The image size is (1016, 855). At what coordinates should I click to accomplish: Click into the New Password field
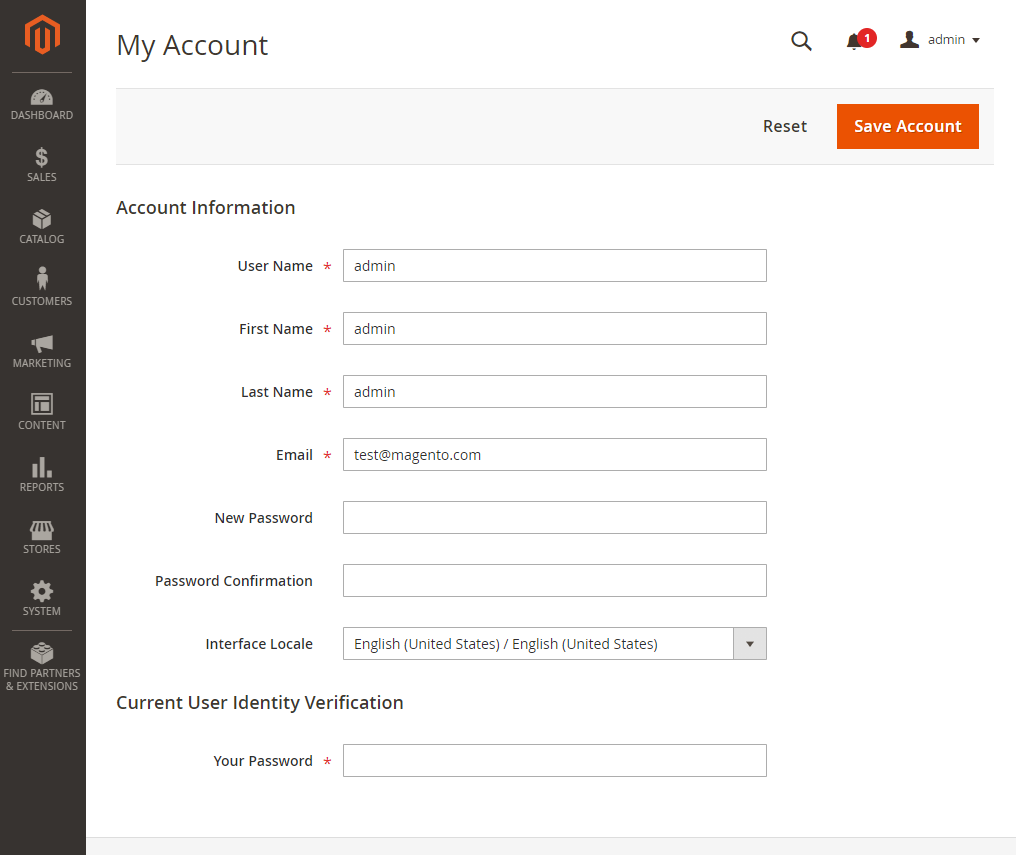[554, 518]
